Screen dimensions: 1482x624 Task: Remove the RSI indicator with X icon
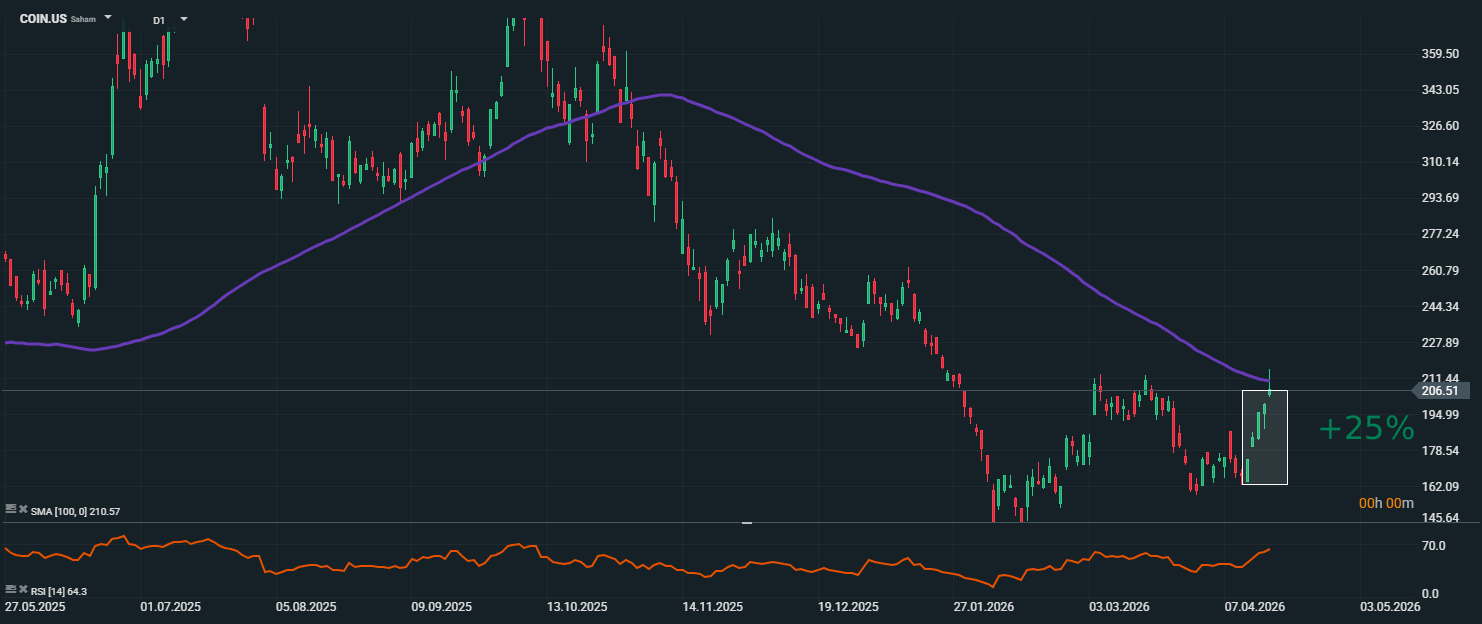coord(22,590)
